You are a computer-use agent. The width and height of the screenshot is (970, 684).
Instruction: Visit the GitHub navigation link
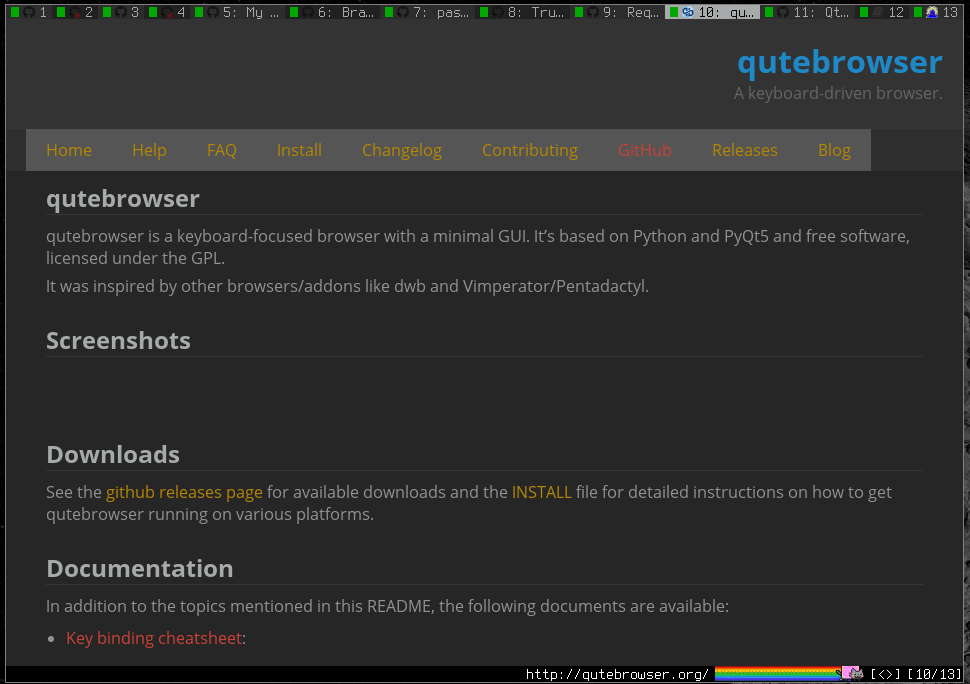645,150
